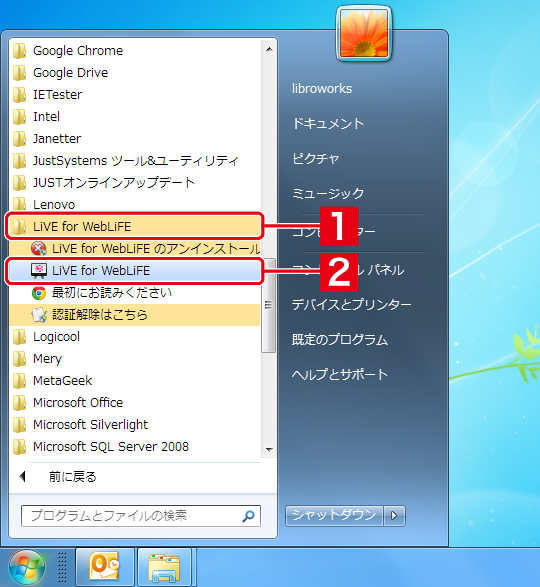Expand the Microsoft Silverlight folder
Viewport: 540px width, 587px height.
(x=135, y=425)
